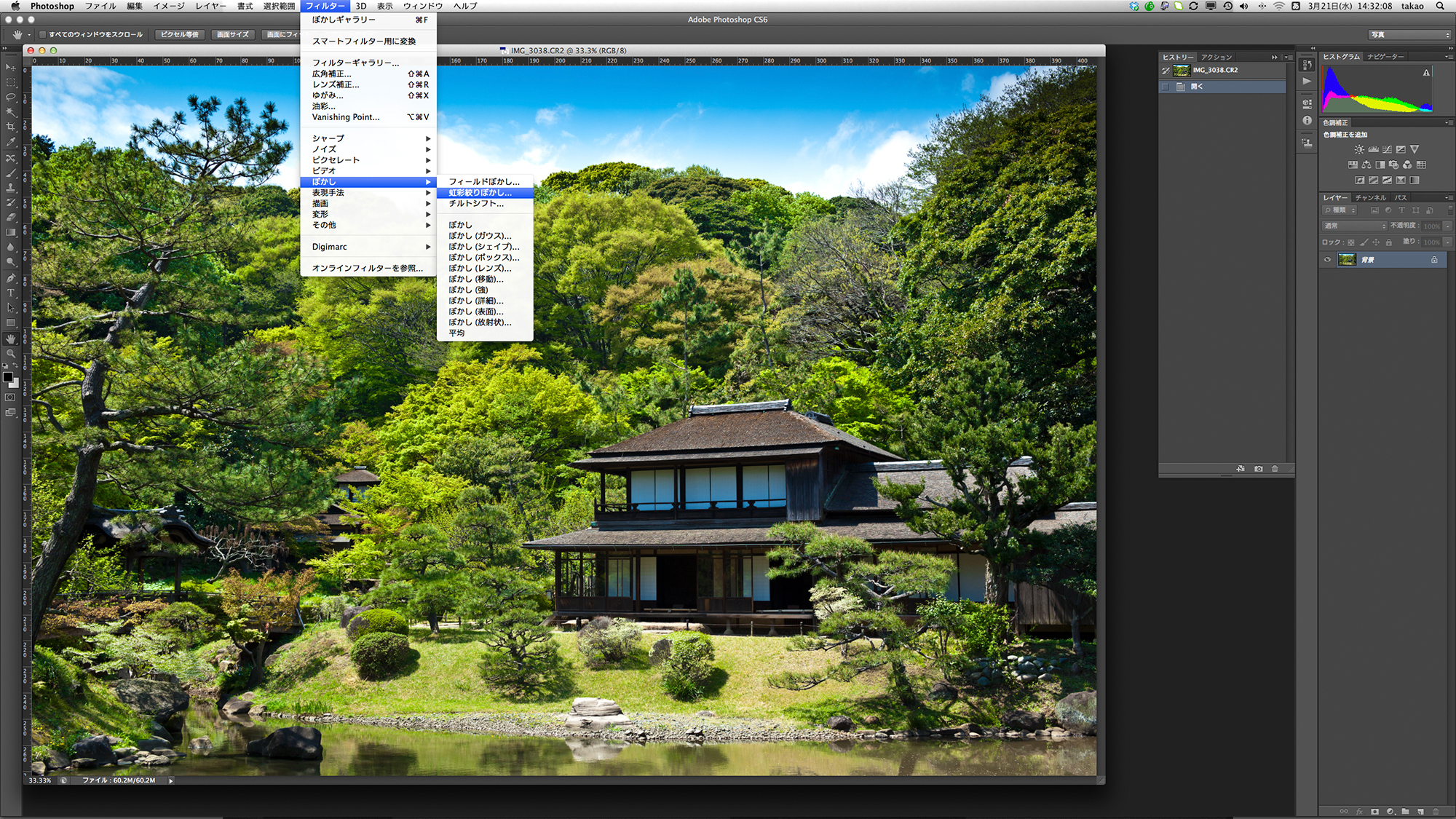1456x819 pixels.
Task: Add a Curves adjustment from 色調補正 panel
Action: (1387, 149)
